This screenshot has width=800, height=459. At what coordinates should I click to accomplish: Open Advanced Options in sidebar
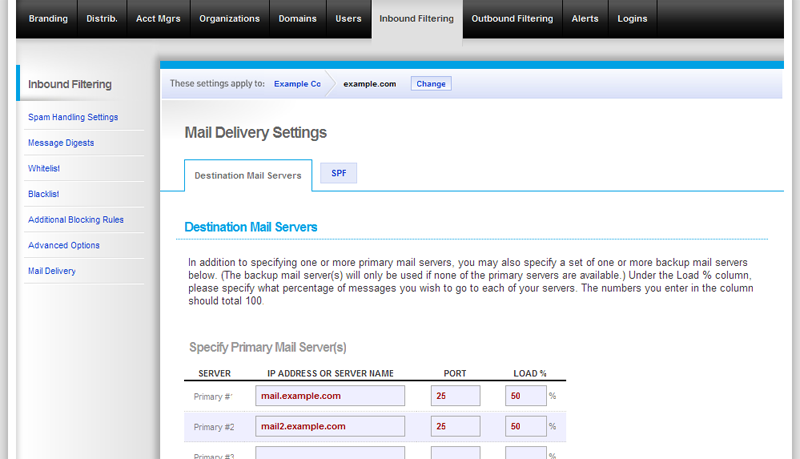click(64, 245)
